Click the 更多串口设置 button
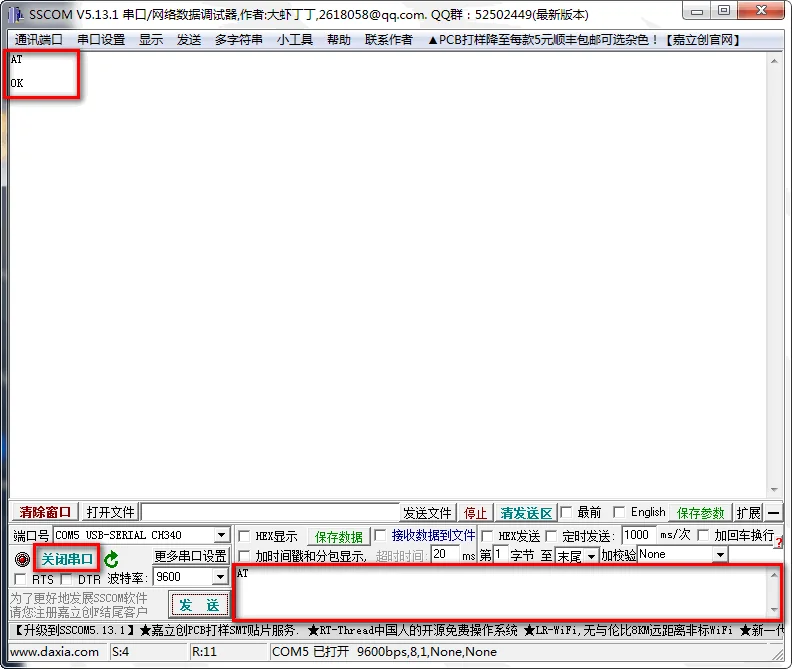The width and height of the screenshot is (792, 669). [190, 556]
